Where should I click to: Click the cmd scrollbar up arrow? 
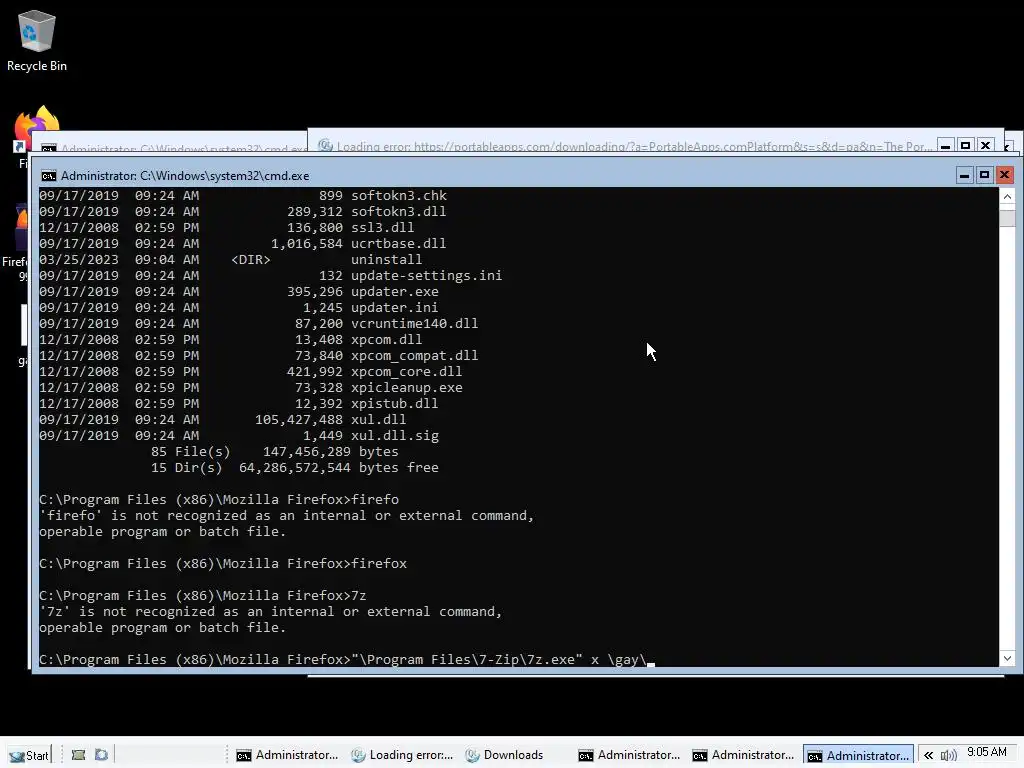tap(1007, 197)
